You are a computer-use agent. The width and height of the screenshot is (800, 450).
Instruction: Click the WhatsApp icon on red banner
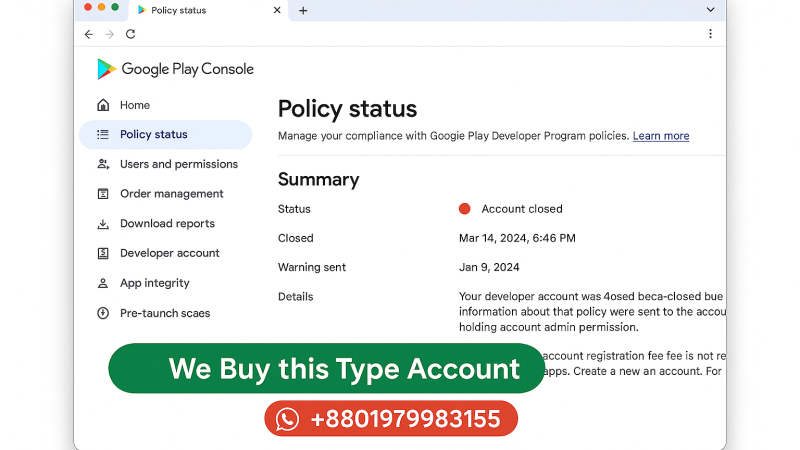pyautogui.click(x=287, y=419)
